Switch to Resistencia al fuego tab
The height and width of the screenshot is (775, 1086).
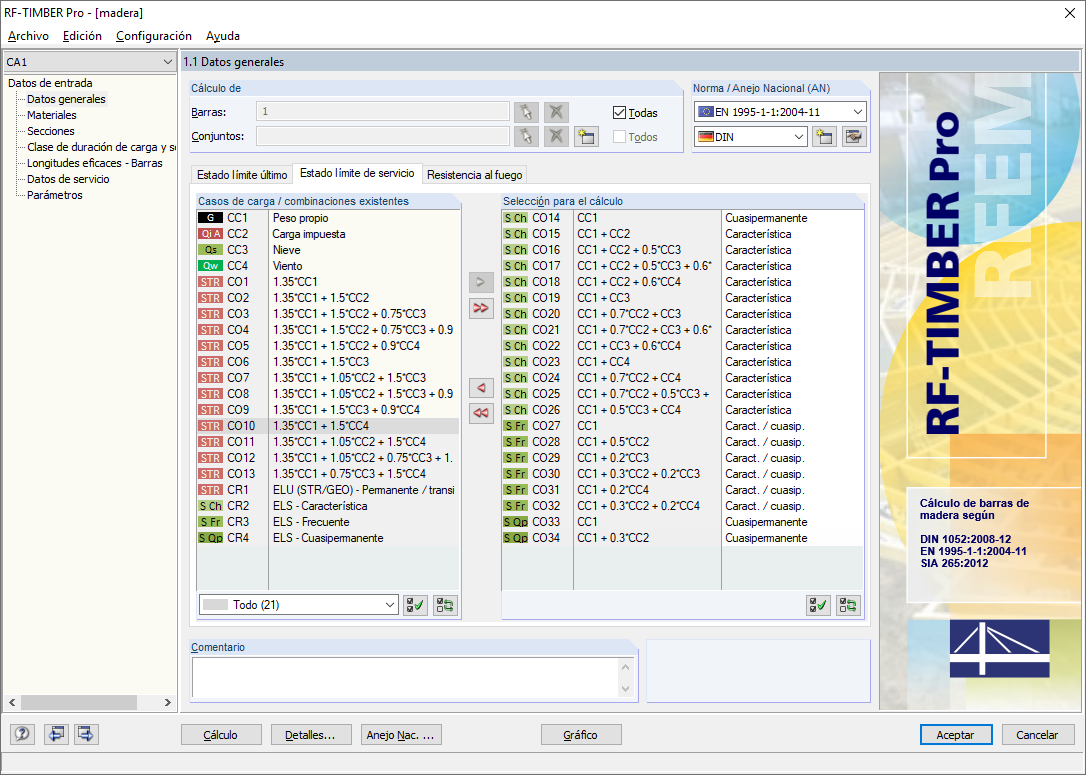(x=474, y=175)
